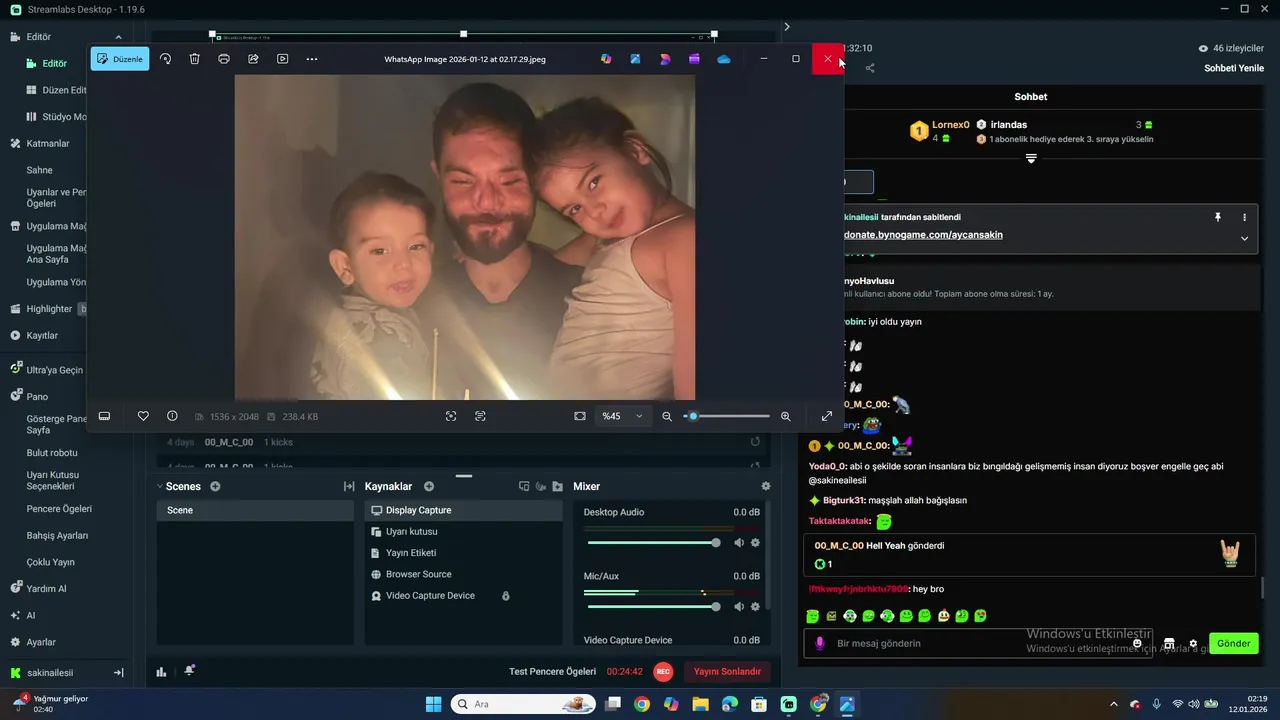Image resolution: width=1280 pixels, height=720 pixels.
Task: Select Sahne in Streamlabs sidebar
Action: coord(39,170)
